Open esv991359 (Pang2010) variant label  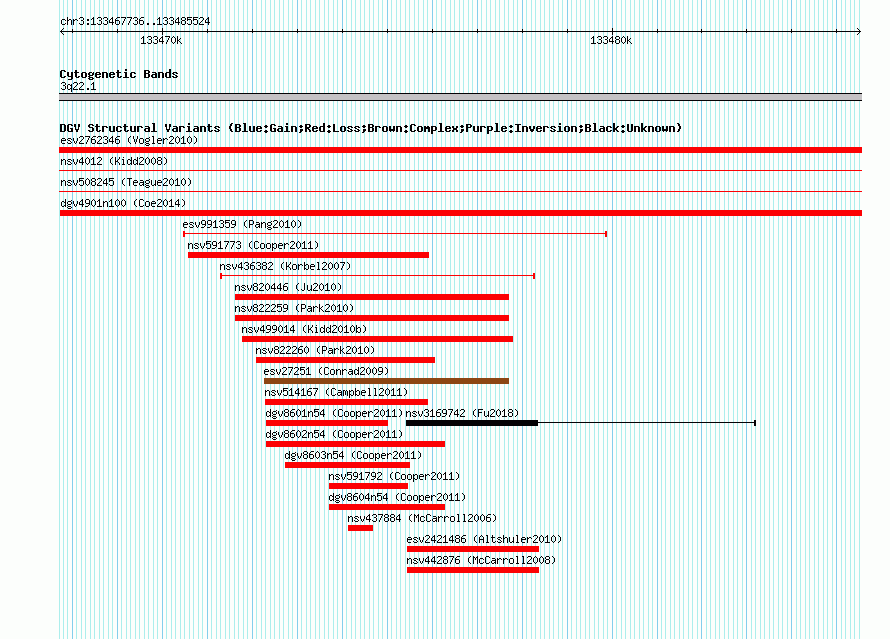[242, 224]
